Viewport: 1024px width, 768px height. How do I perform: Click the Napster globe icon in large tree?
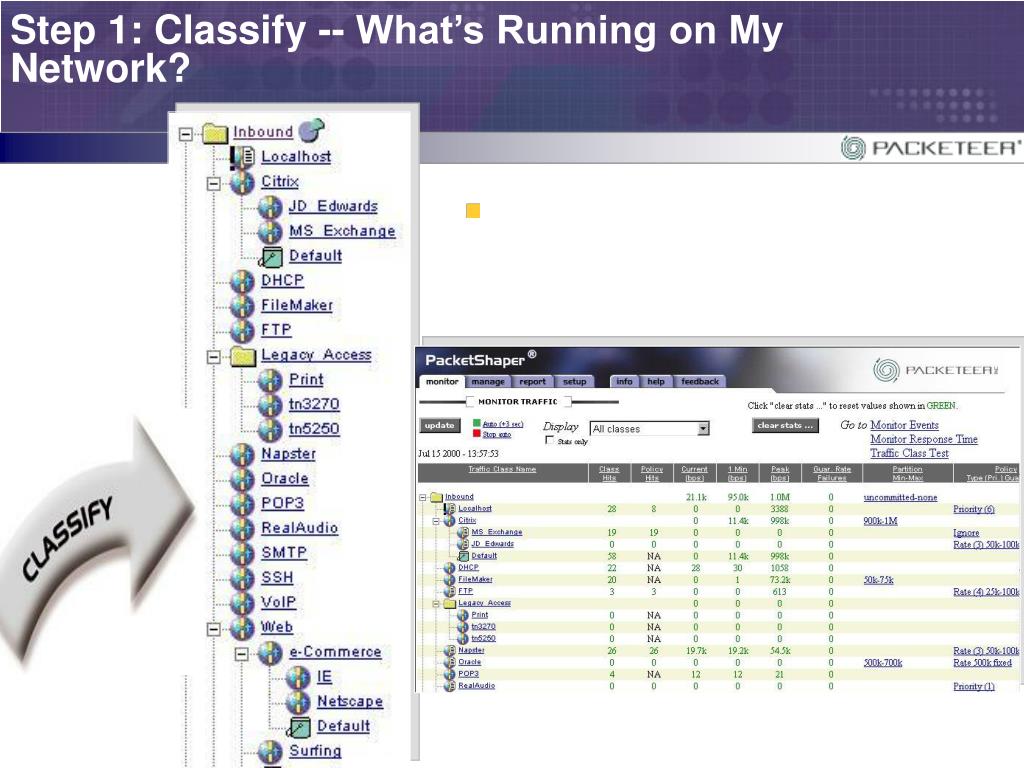tap(242, 454)
